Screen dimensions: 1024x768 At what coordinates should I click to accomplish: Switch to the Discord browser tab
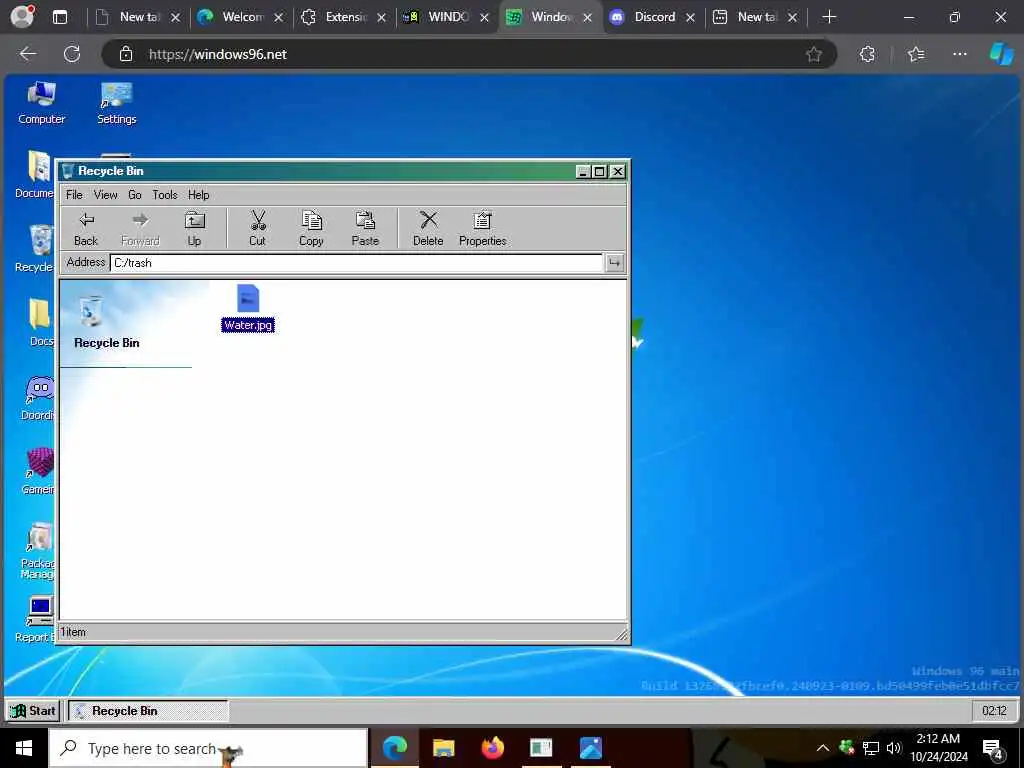654,17
